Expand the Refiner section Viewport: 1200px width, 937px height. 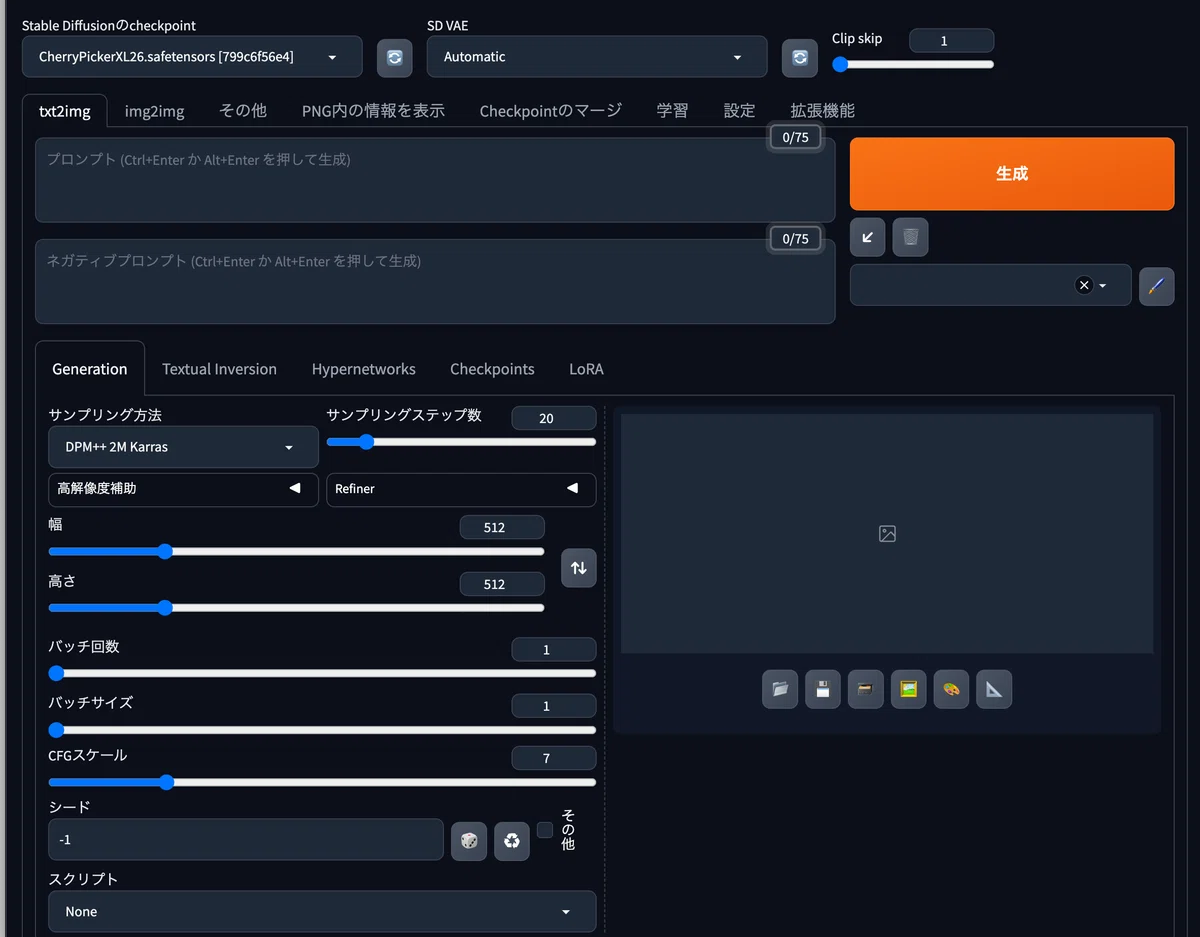[x=461, y=489]
